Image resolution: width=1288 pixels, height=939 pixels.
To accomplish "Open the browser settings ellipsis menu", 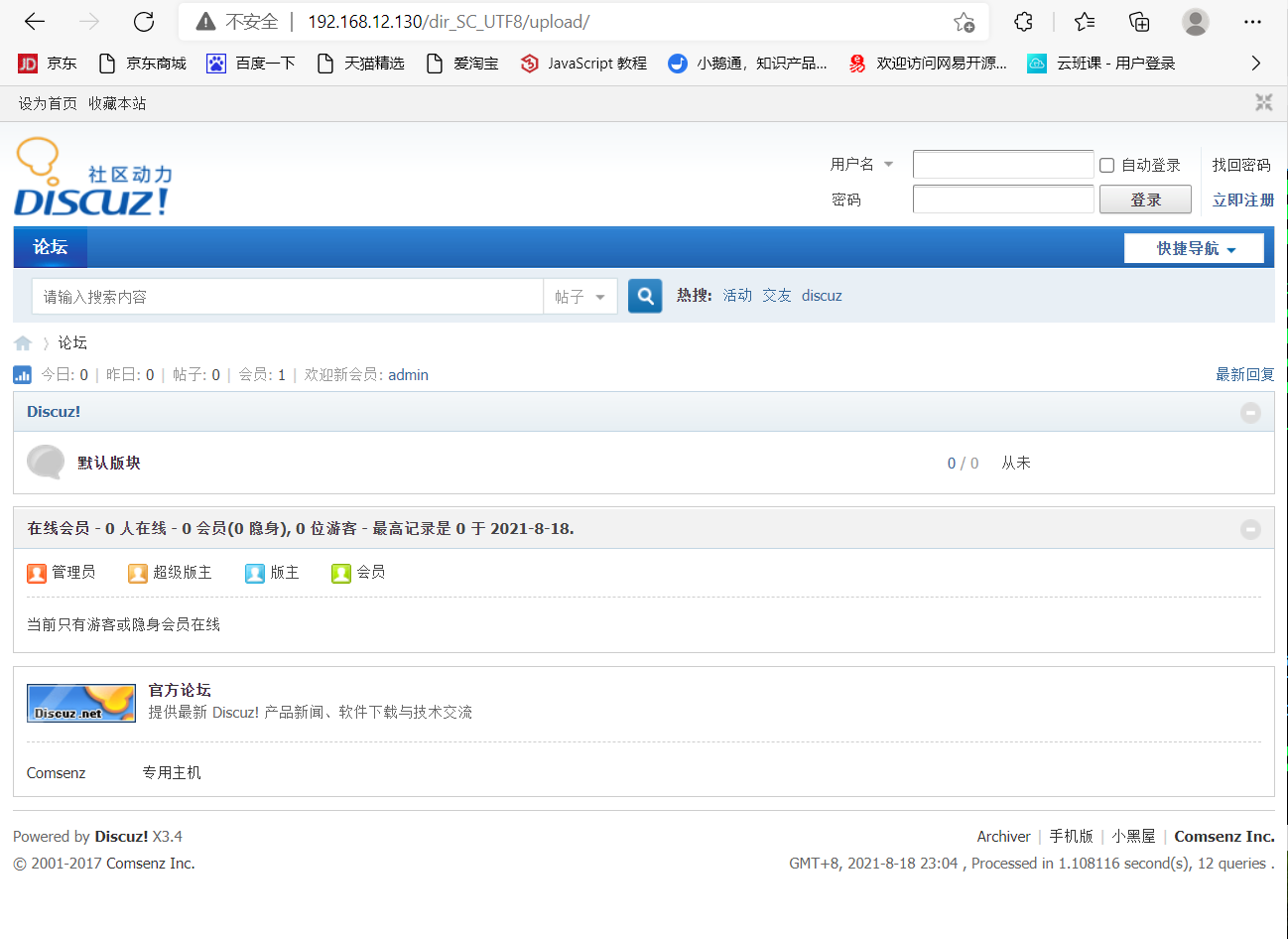I will (x=1252, y=21).
